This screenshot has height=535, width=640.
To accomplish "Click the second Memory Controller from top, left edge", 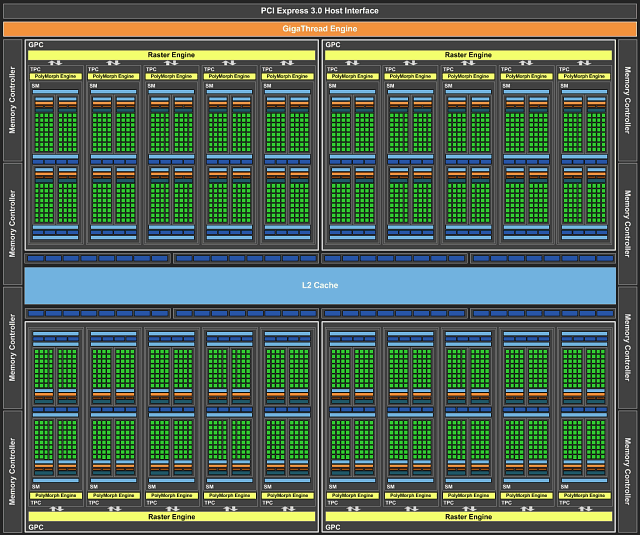I will point(12,223).
